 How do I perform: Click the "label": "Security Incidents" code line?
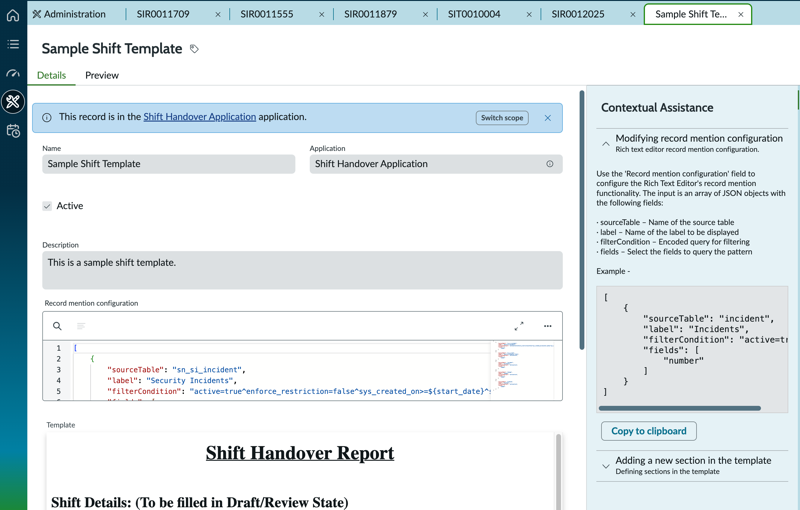click(172, 380)
